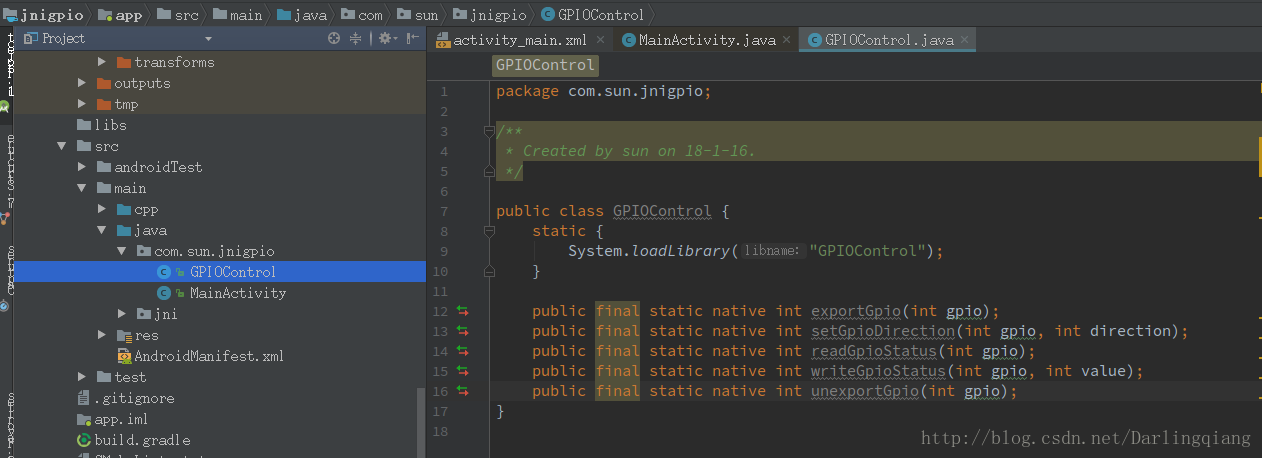Click the jnigpio project icon in breadcrumb
This screenshot has height=458, width=1262.
click(x=9, y=15)
